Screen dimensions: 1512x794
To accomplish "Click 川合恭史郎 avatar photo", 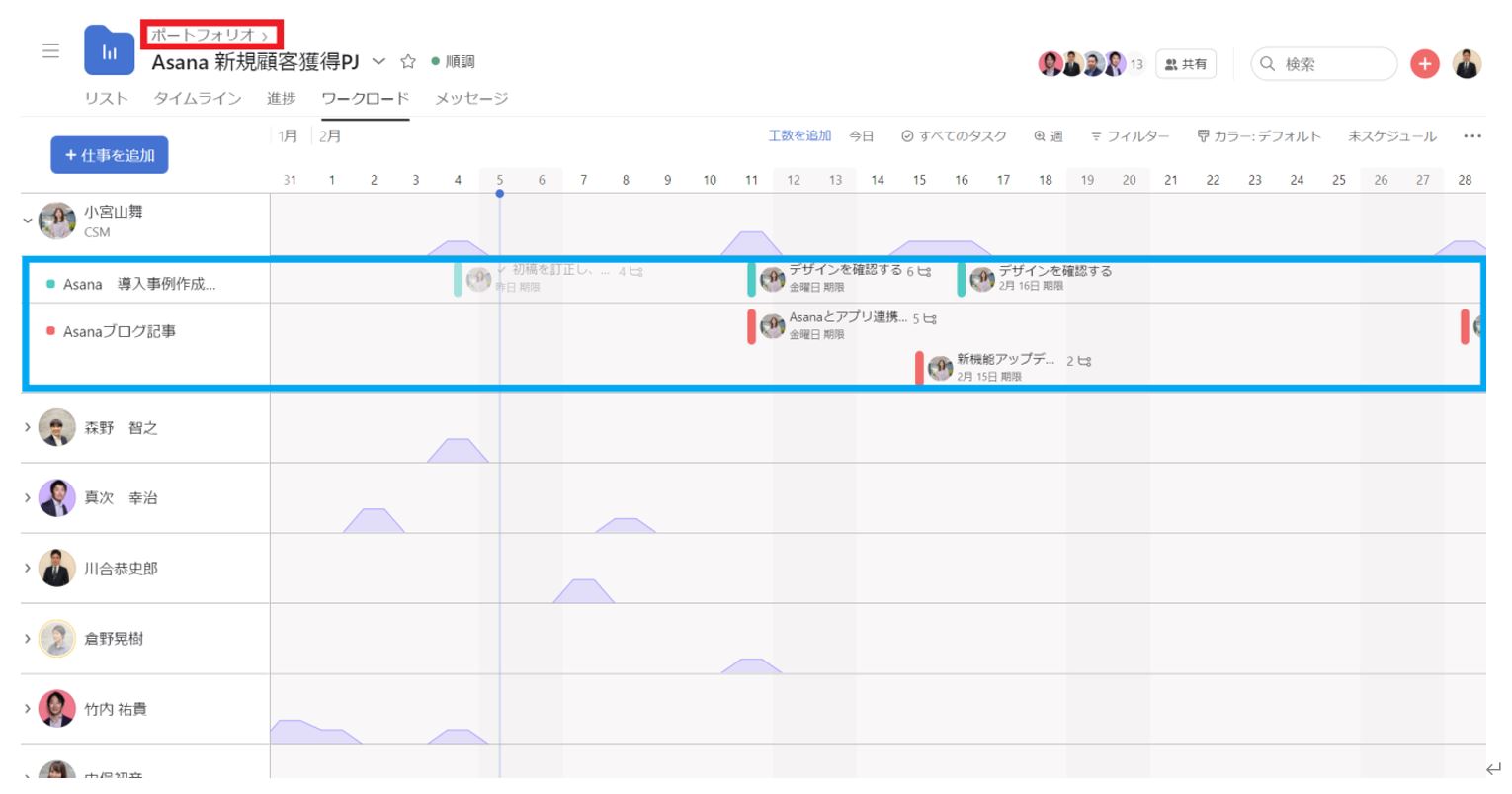I will tap(57, 569).
